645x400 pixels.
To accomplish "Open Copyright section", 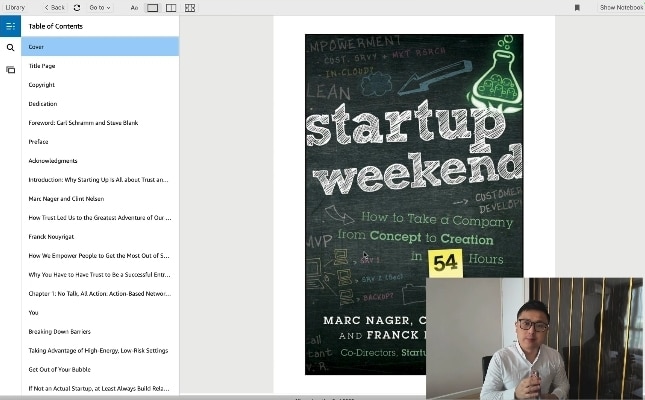I will (100, 85).
